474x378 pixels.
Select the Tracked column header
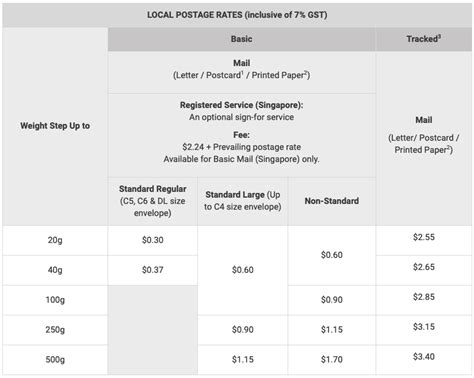coord(424,39)
